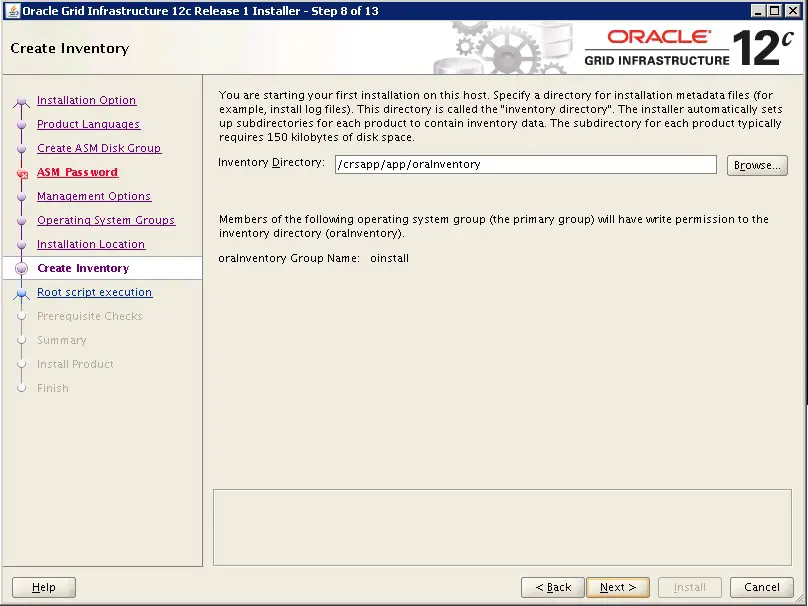
Task: Click the Browse button
Action: pos(757,165)
